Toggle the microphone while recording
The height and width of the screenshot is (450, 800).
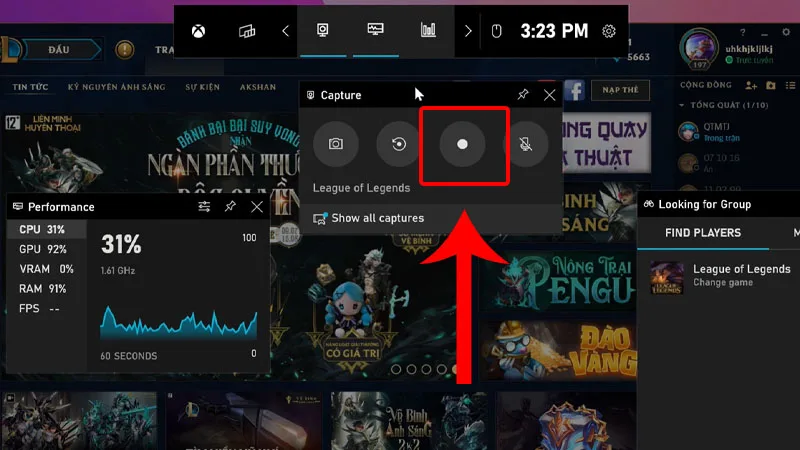pyautogui.click(x=526, y=144)
